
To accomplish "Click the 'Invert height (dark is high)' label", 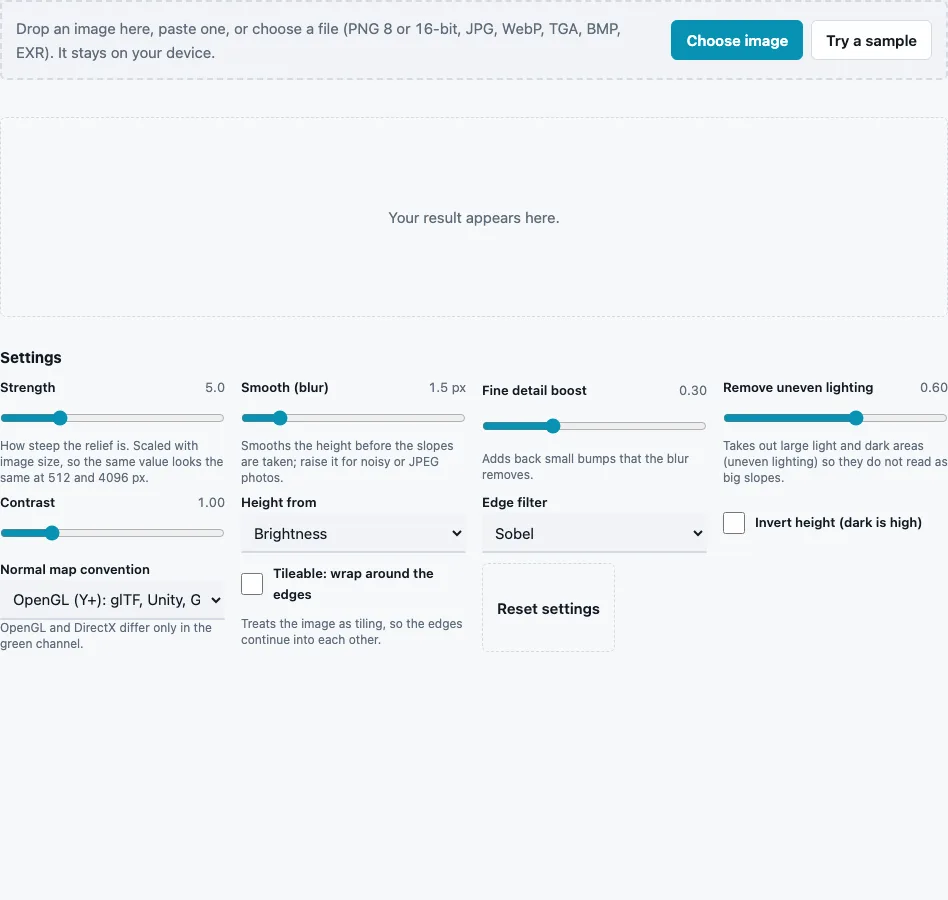I will click(838, 522).
